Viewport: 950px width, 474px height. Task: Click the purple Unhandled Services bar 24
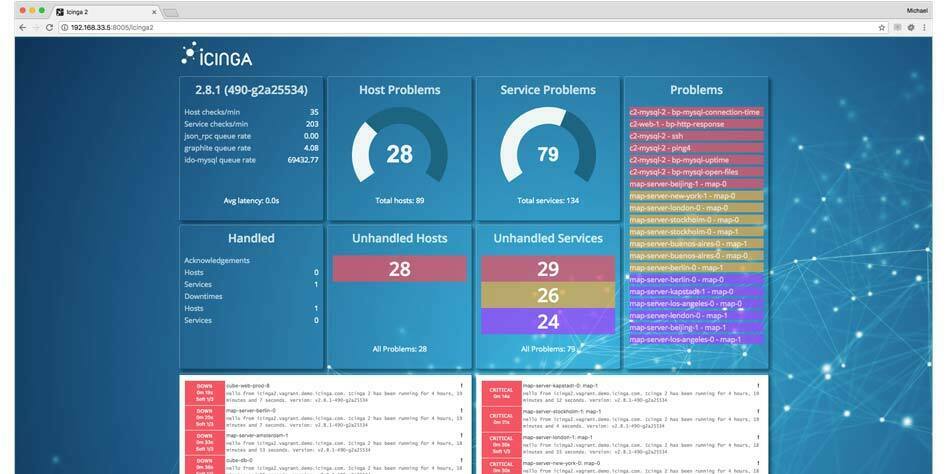(548, 321)
